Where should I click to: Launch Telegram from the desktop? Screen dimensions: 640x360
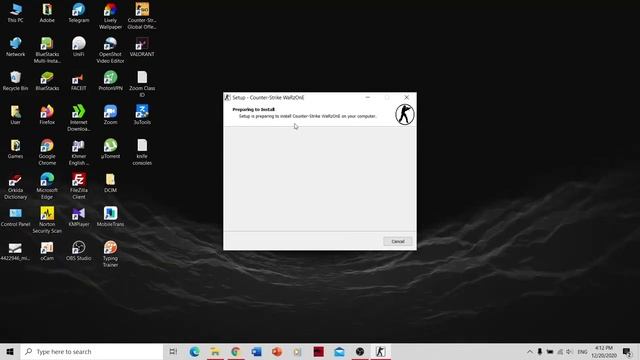tap(78, 13)
